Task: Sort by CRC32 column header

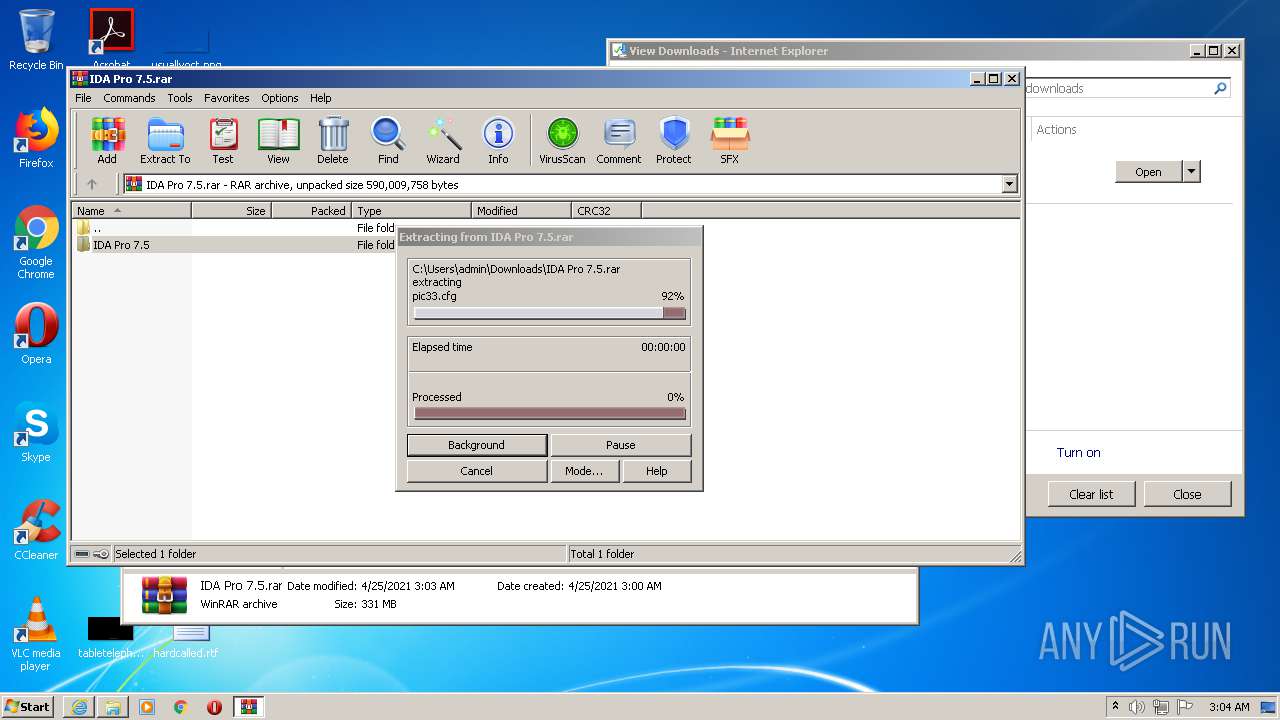Action: coord(606,211)
